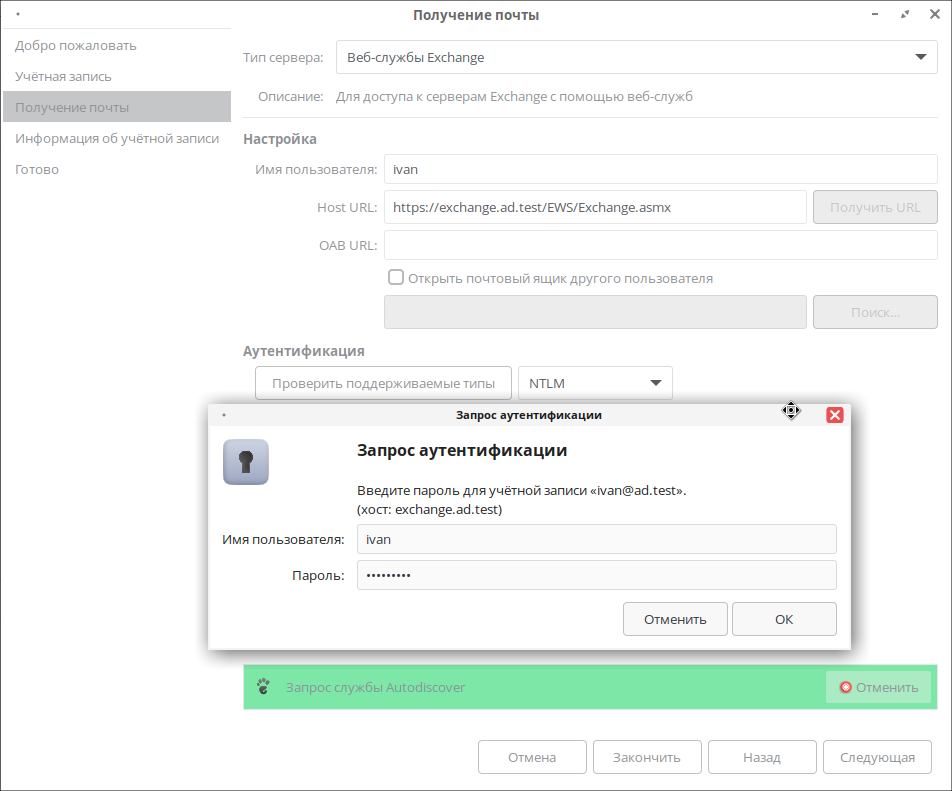
Task: Minimize the Получение почты window
Action: tap(875, 14)
